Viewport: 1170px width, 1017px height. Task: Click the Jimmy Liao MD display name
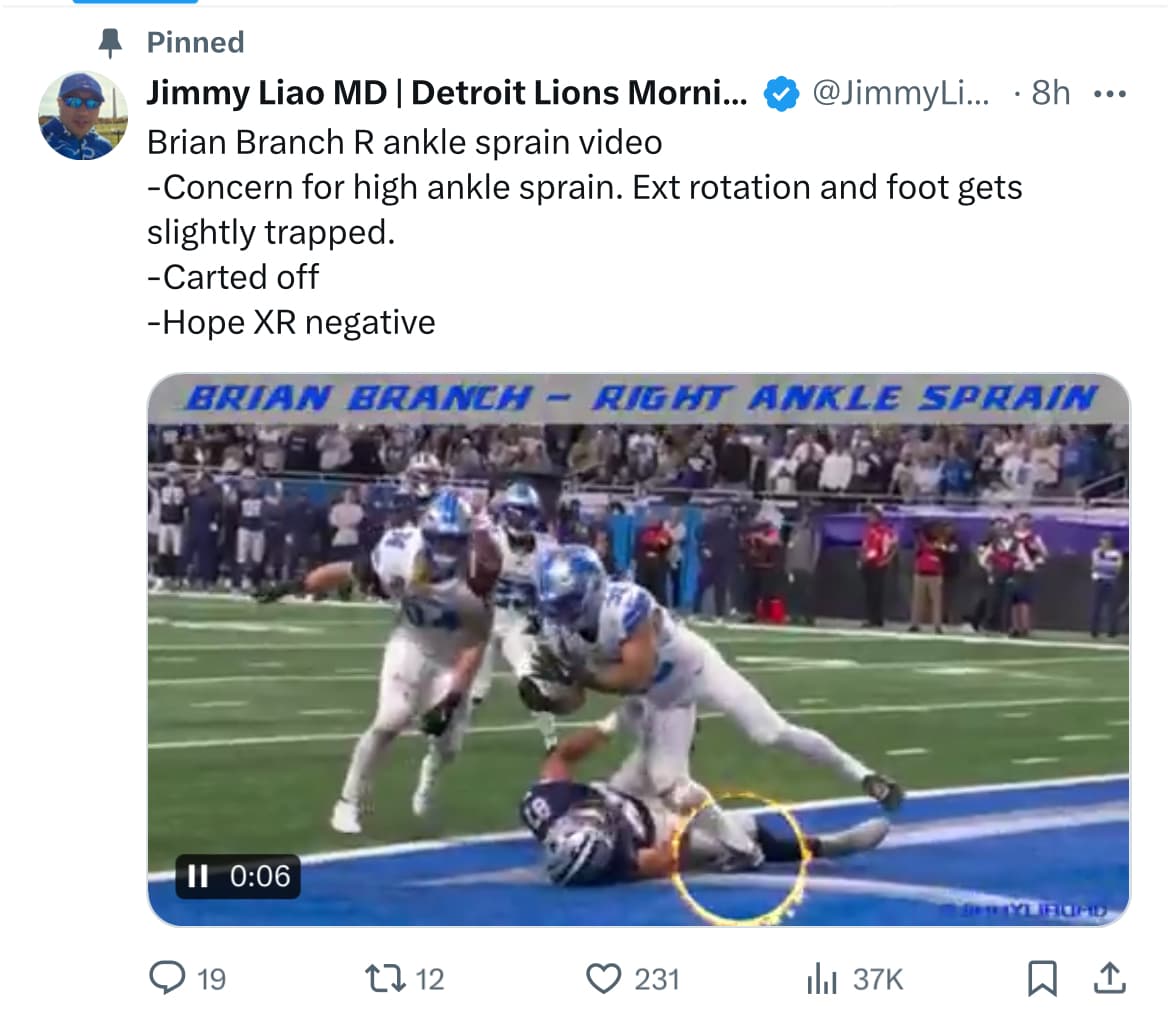446,93
